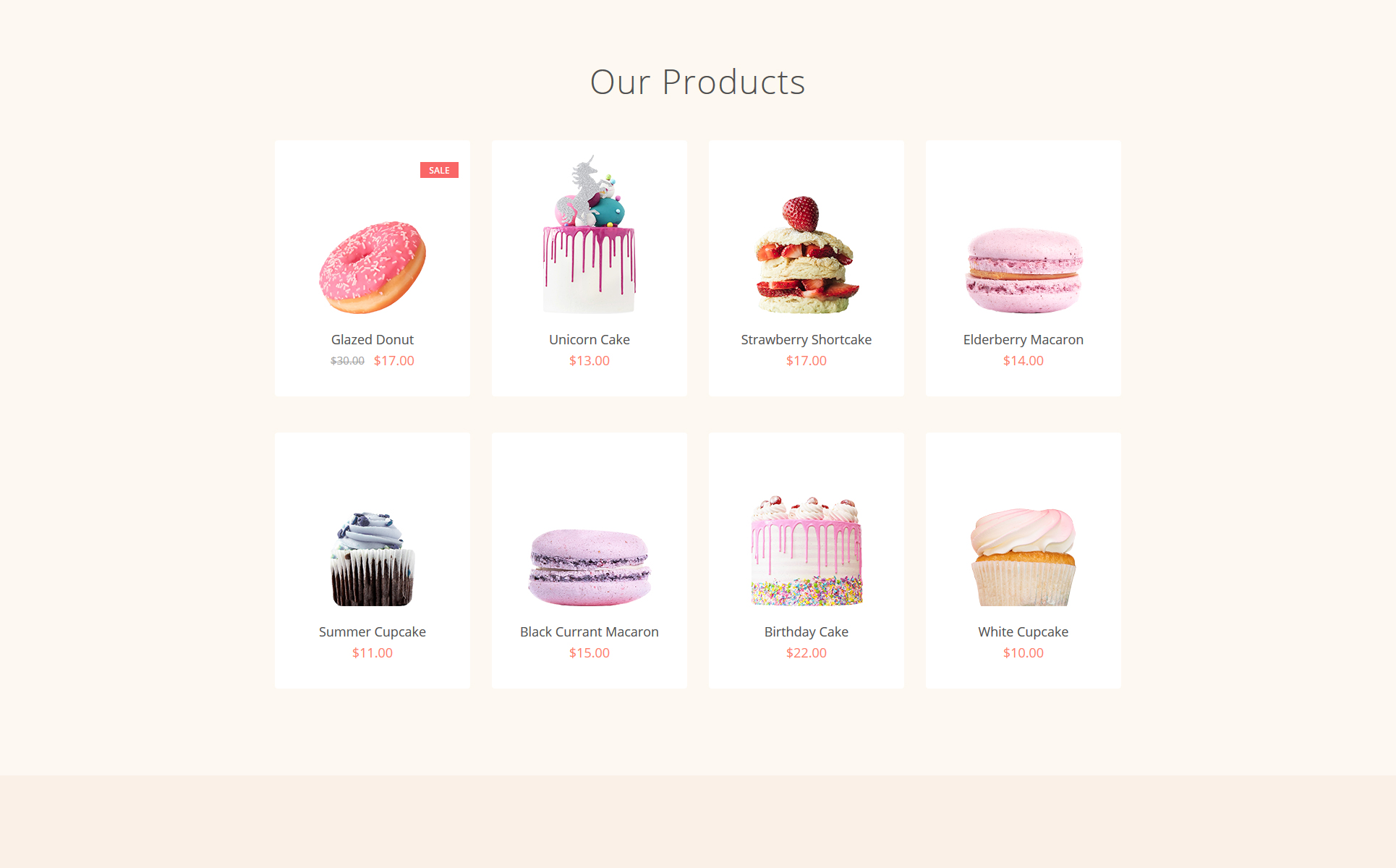The image size is (1396, 868).
Task: Click the $17.00 sale price of Glazed Donut
Action: pos(394,360)
